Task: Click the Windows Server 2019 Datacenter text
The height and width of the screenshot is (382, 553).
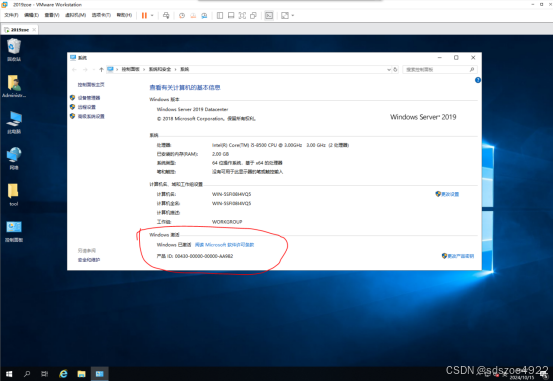Action: (x=192, y=109)
